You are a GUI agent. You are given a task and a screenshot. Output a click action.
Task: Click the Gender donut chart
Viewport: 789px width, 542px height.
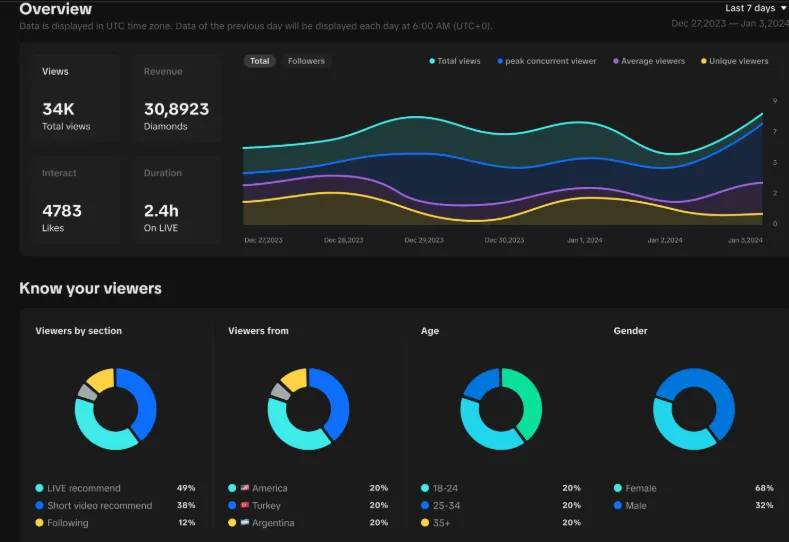pos(693,409)
